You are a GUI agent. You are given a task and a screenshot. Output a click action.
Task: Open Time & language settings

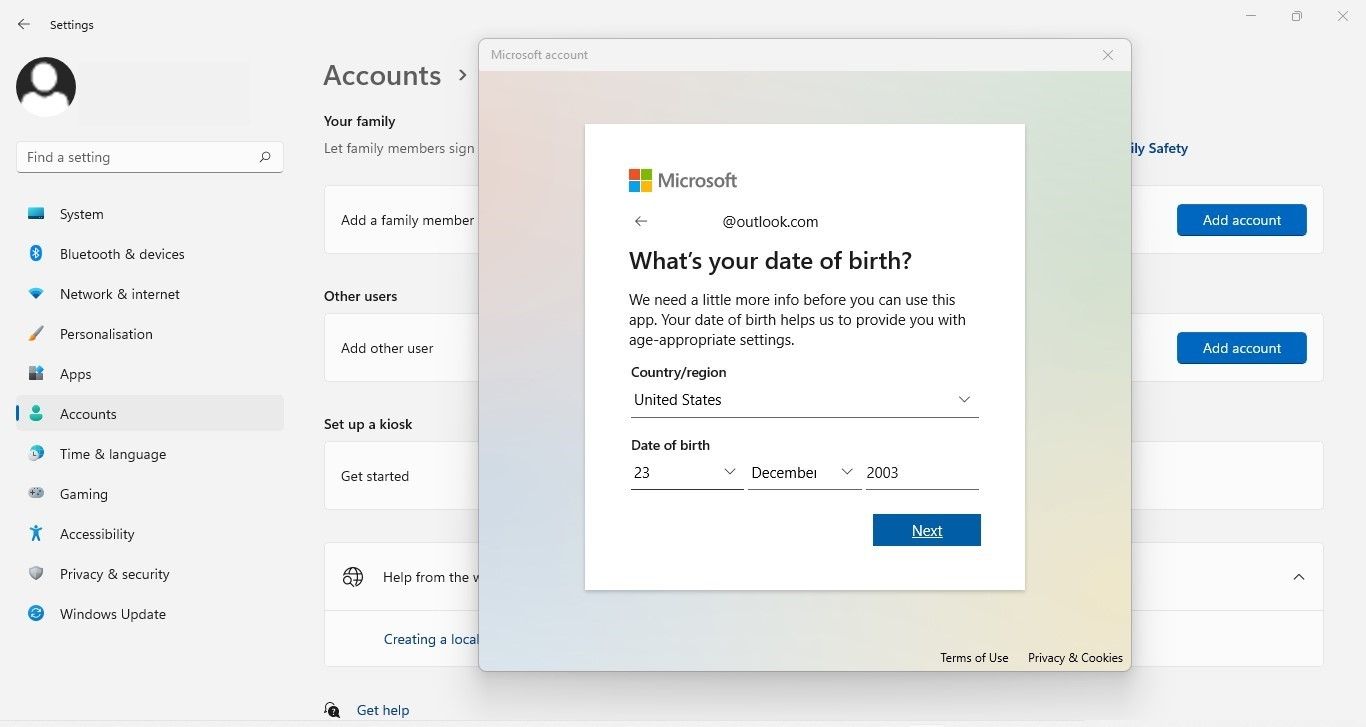[x=150, y=454]
